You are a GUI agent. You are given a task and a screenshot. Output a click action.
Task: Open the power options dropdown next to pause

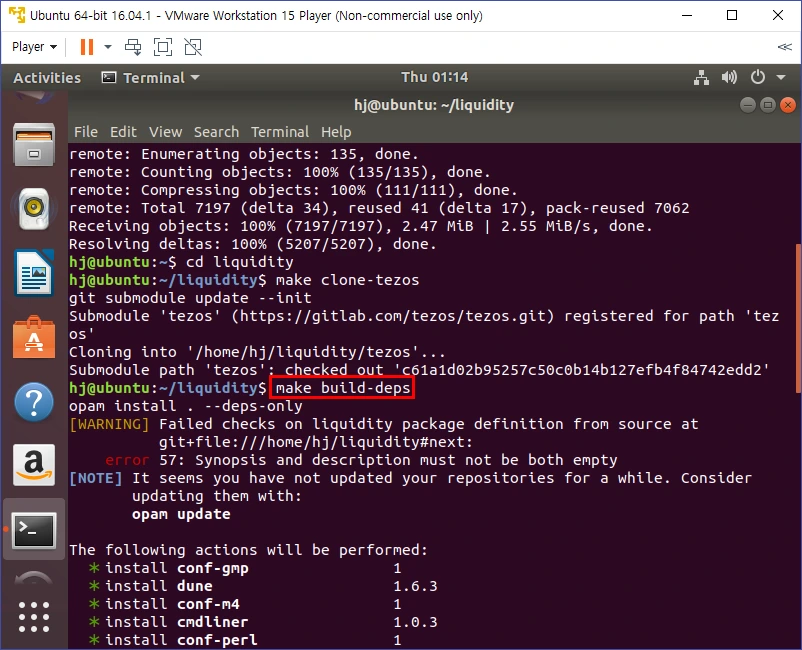pyautogui.click(x=107, y=47)
